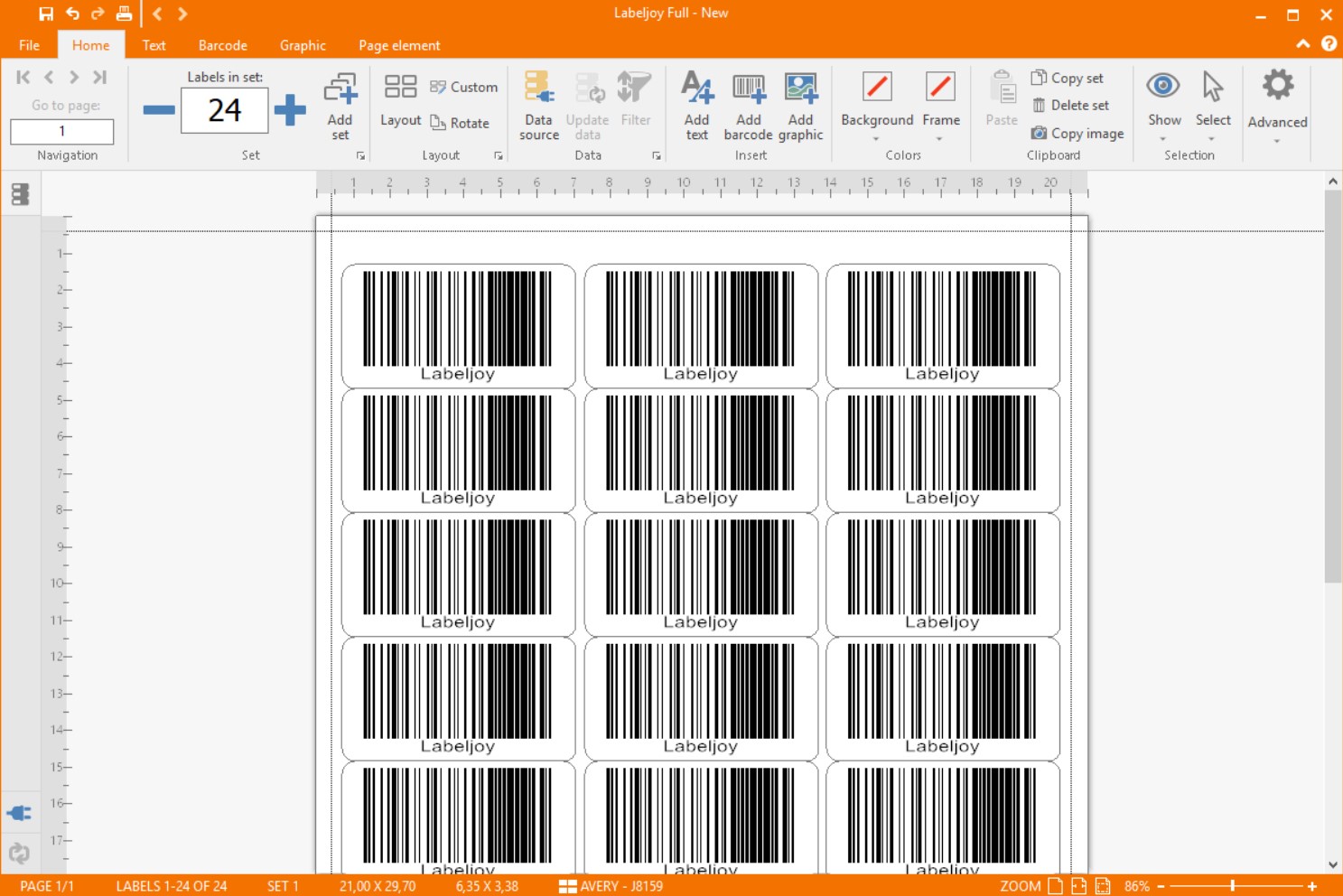Open Background color dropdown

tap(877, 107)
